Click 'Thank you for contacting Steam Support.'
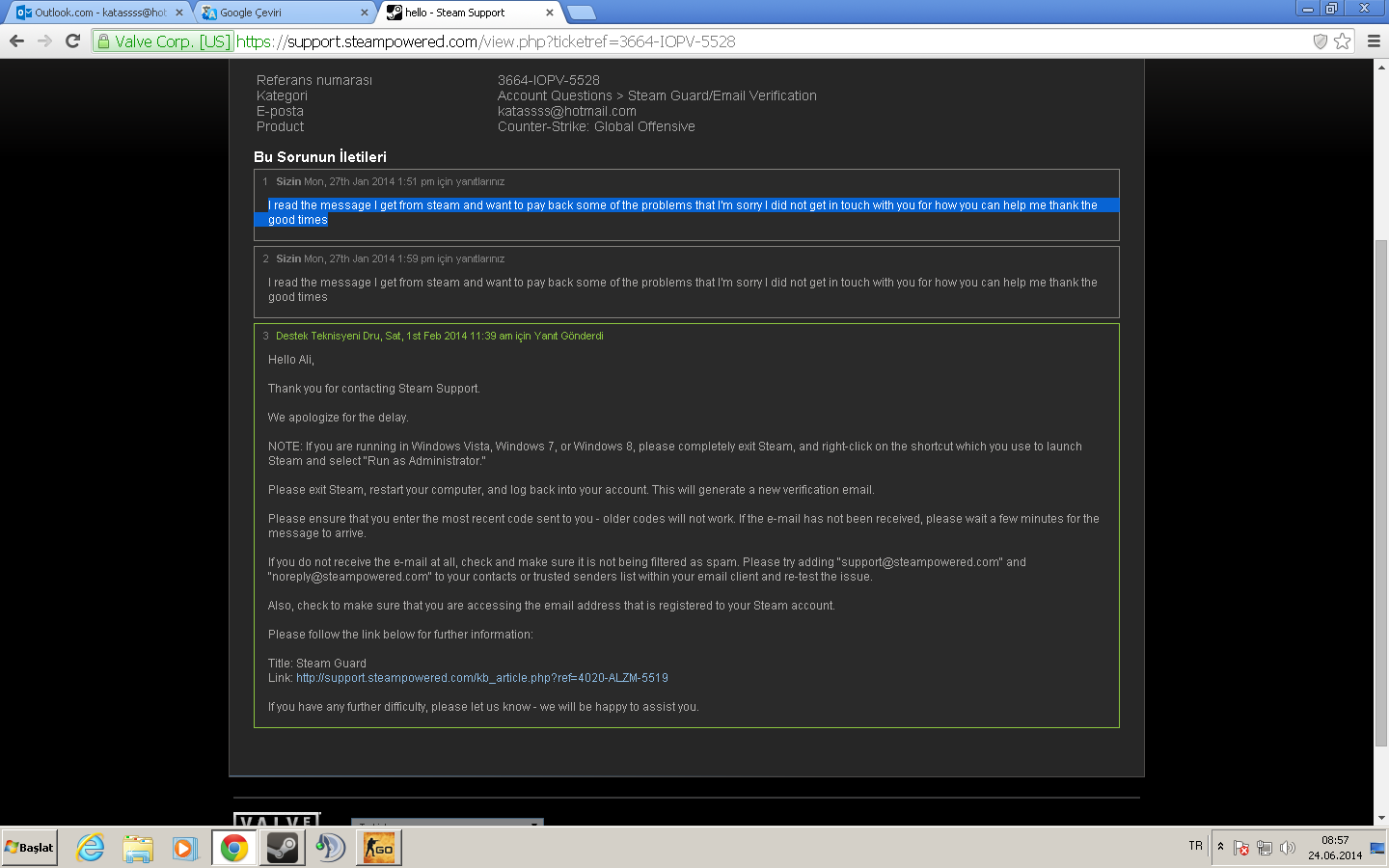The width and height of the screenshot is (1389, 868). (374, 389)
